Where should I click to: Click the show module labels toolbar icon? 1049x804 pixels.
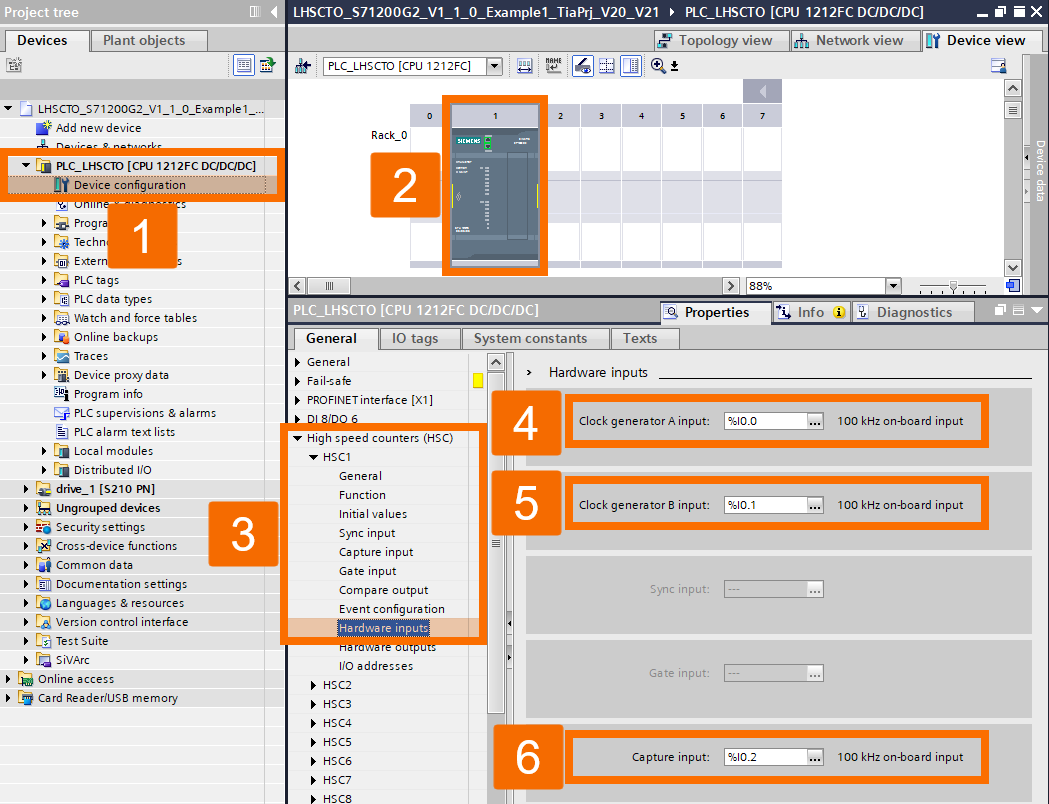click(x=524, y=66)
